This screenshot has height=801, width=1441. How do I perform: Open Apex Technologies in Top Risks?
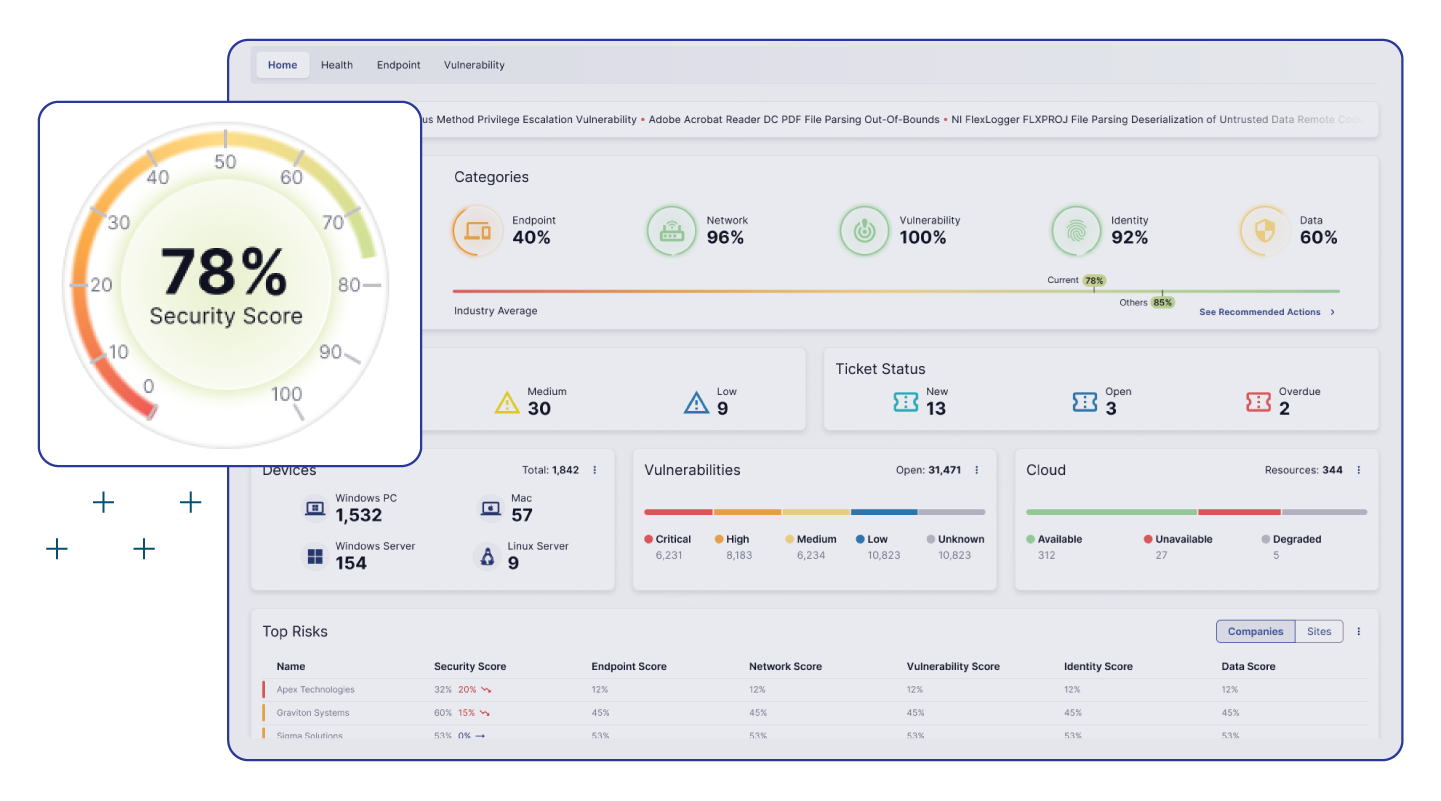[x=315, y=690]
